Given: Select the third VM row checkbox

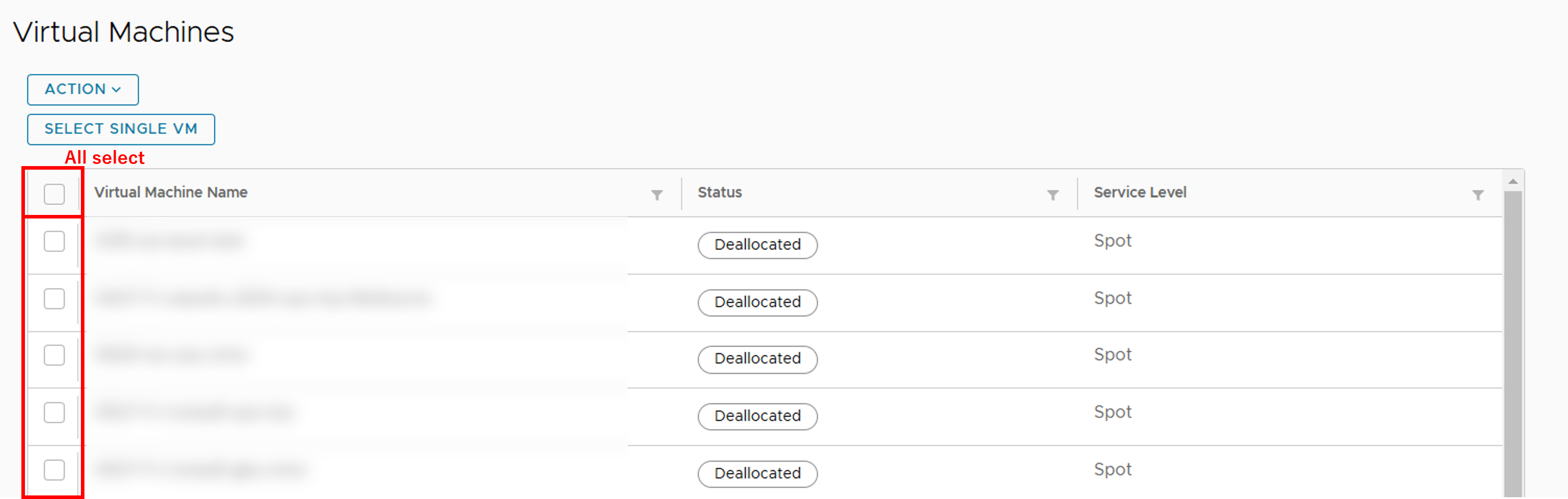Looking at the screenshot, I should [x=54, y=355].
